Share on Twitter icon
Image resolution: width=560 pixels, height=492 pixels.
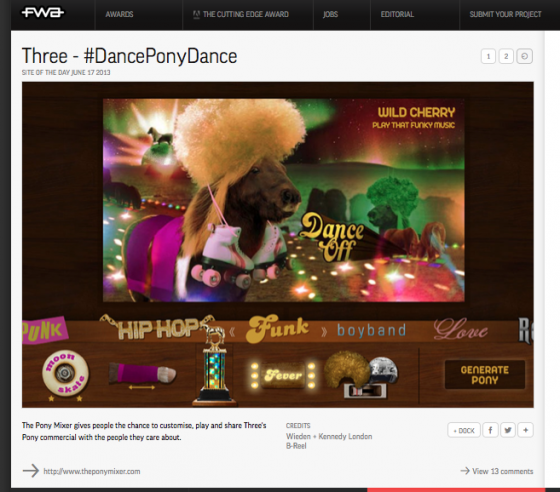[508, 430]
